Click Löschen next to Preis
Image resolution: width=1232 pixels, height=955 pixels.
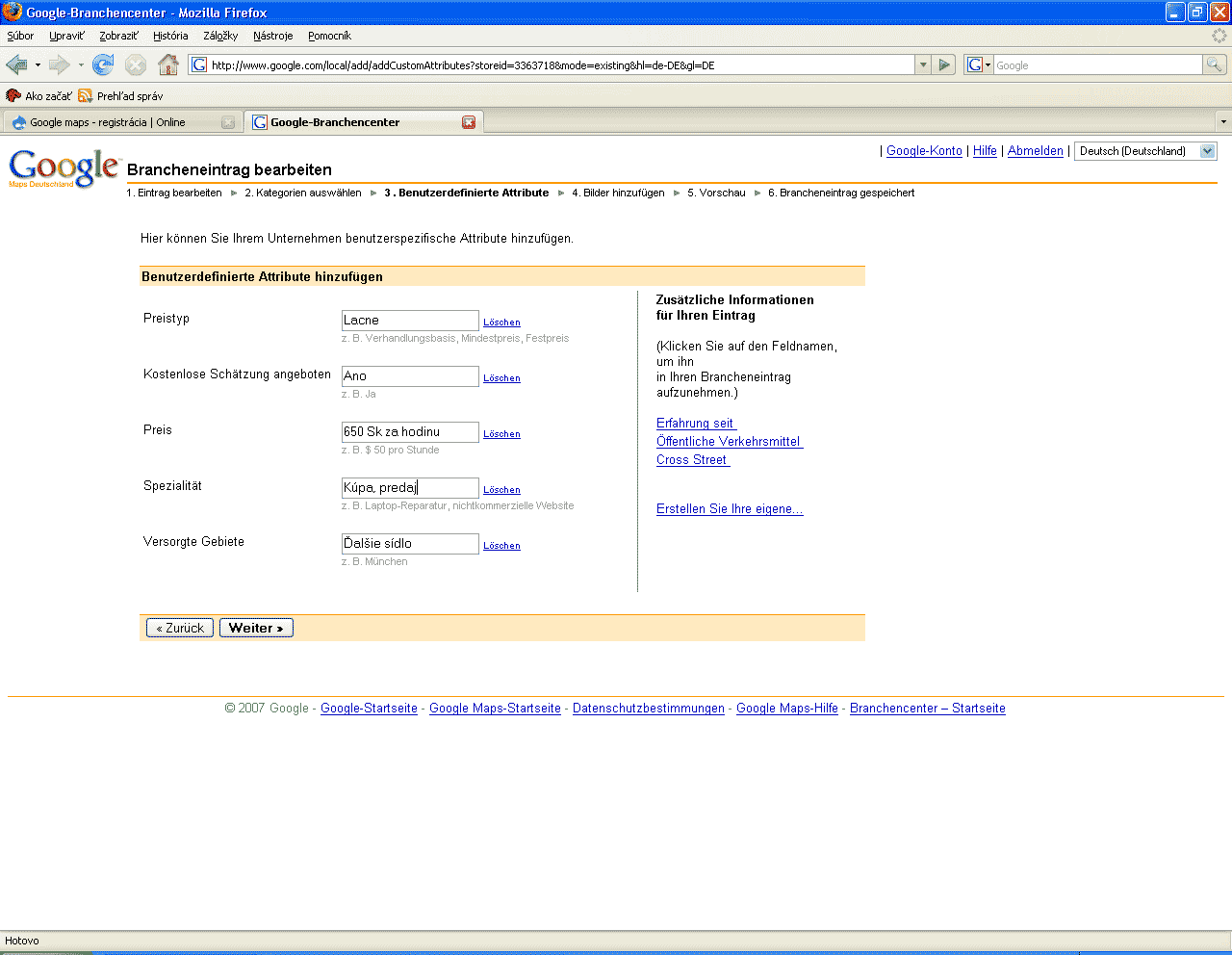click(x=501, y=434)
